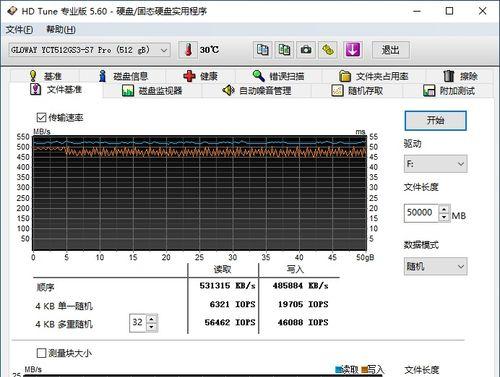The image size is (500, 377).
Task: Click the transfer rate benchmark graph
Action: (199, 193)
